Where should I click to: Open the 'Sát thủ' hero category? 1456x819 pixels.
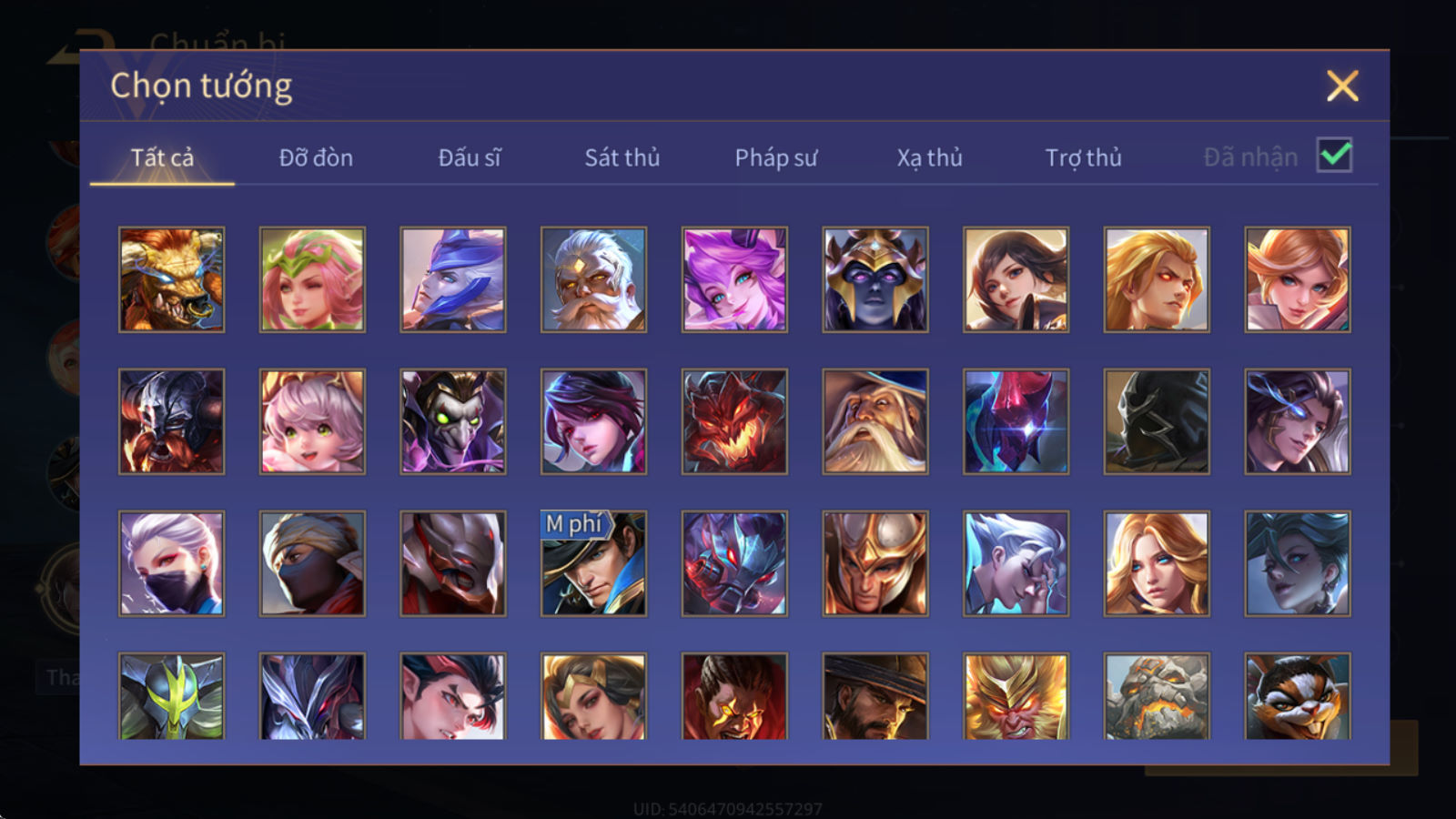pyautogui.click(x=622, y=157)
